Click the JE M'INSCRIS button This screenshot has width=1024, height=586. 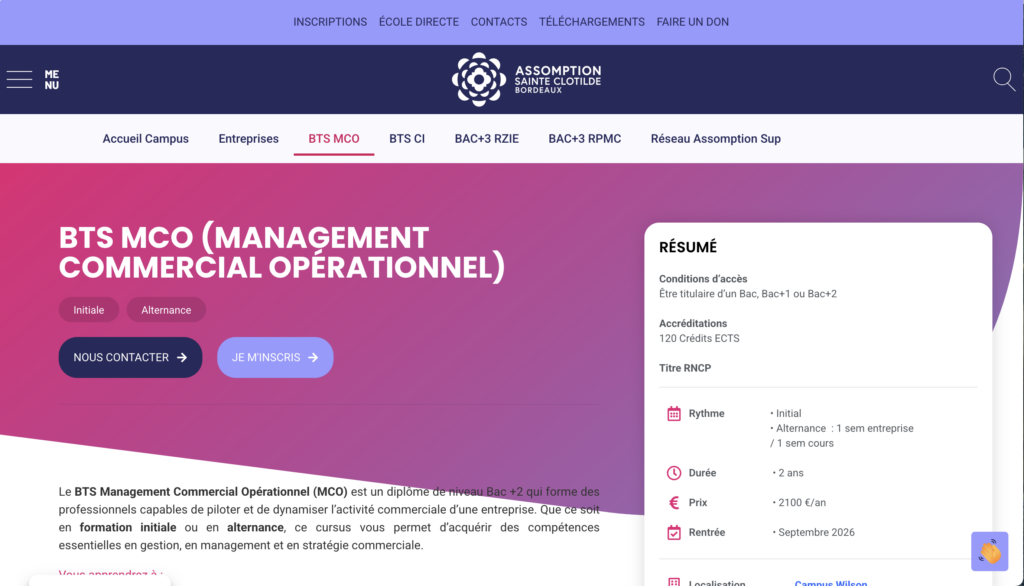click(275, 357)
